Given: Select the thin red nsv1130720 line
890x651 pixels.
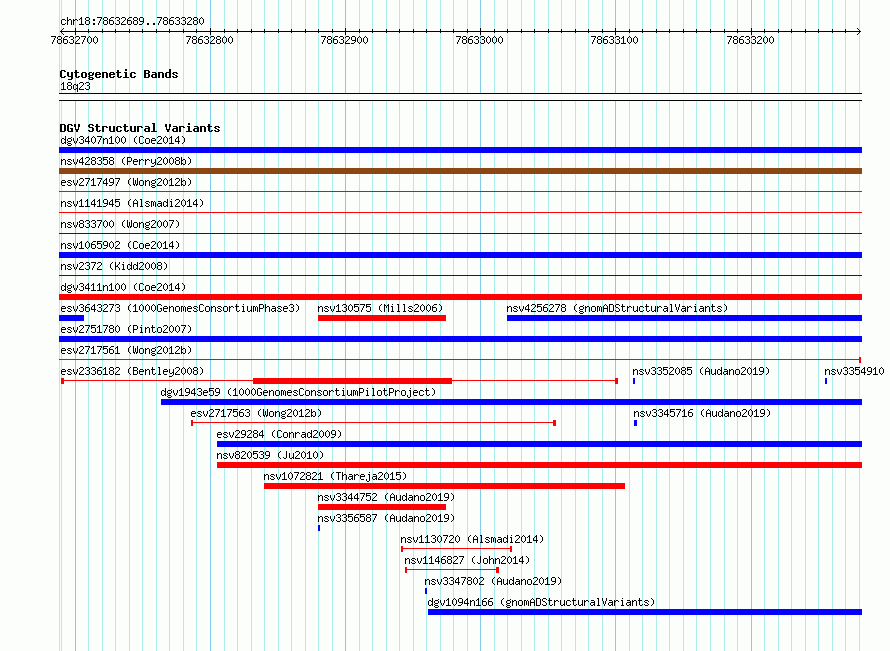Looking at the screenshot, I should [x=456, y=549].
